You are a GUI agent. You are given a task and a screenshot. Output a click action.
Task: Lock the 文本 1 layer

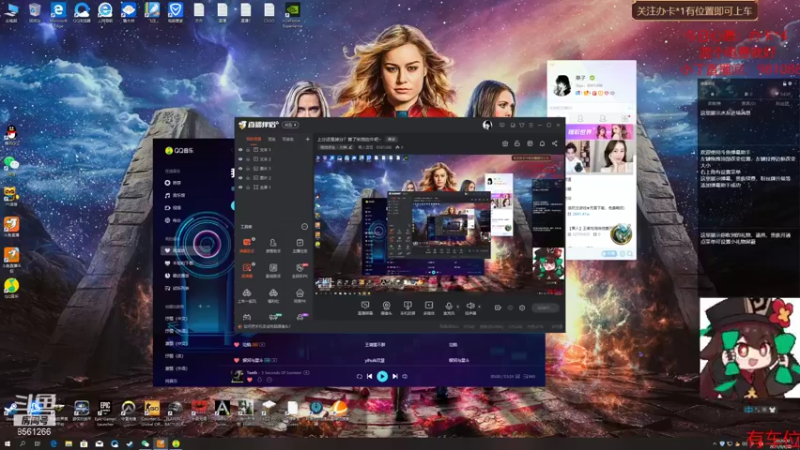[248, 150]
